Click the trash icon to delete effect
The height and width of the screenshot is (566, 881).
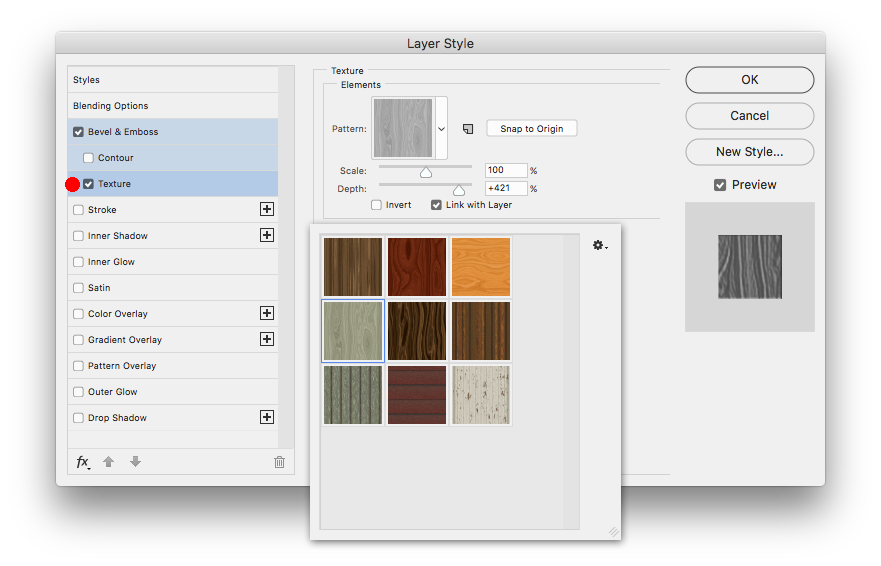(x=279, y=462)
